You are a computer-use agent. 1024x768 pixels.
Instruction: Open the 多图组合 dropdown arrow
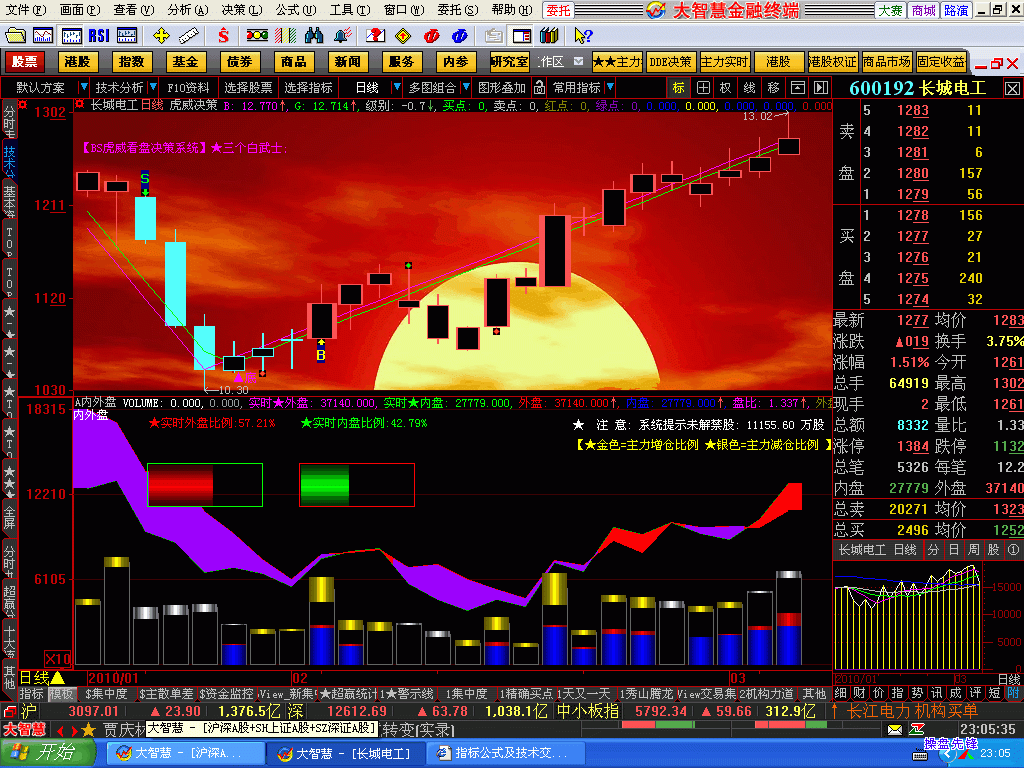click(x=466, y=87)
